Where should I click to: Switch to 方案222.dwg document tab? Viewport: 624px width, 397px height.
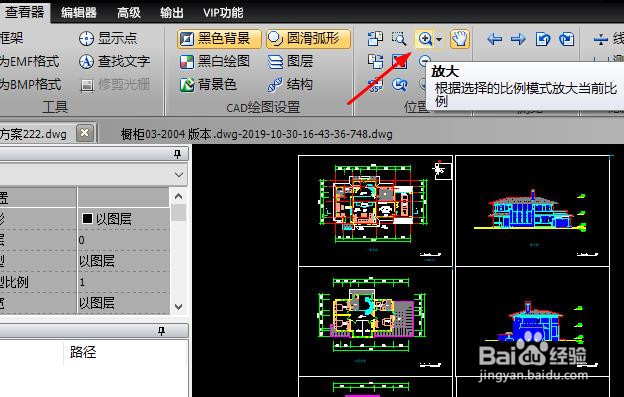tap(33, 134)
